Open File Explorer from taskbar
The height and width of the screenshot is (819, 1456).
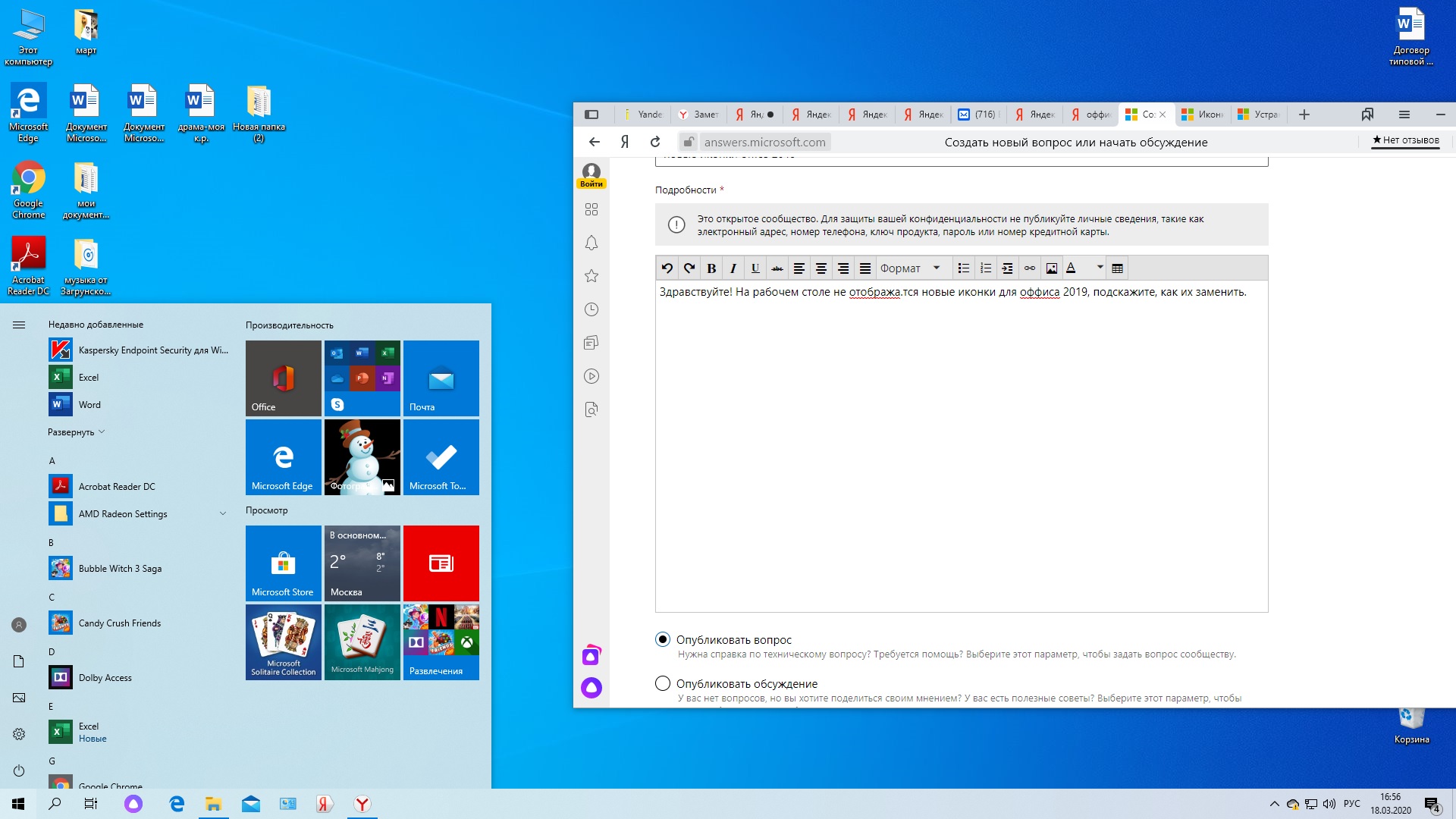coord(213,804)
